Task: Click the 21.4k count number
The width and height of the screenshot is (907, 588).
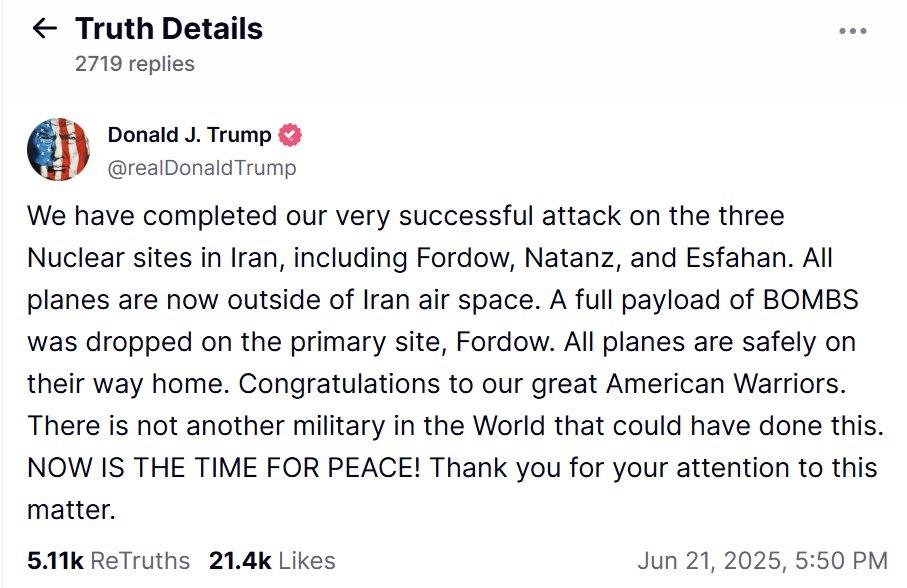Action: pos(240,561)
